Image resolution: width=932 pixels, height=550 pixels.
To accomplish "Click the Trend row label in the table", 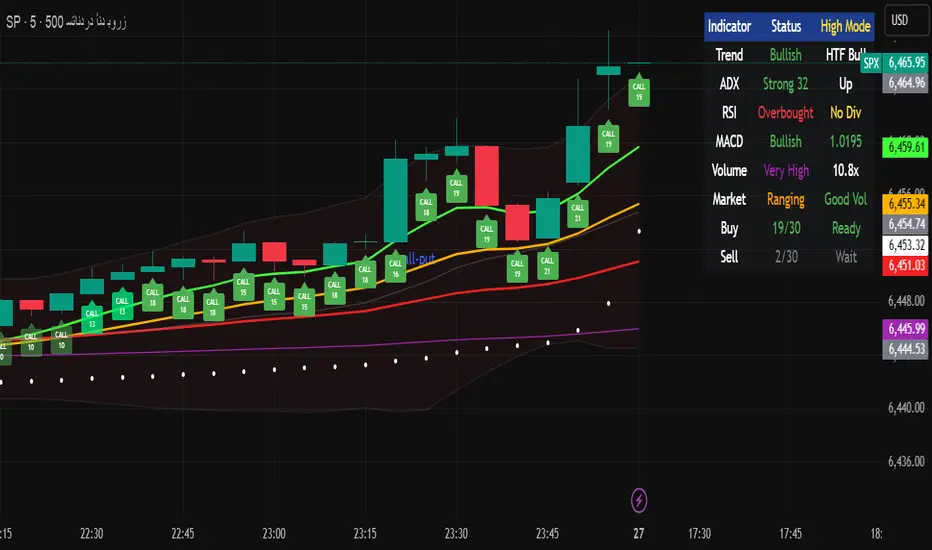I will (x=729, y=55).
